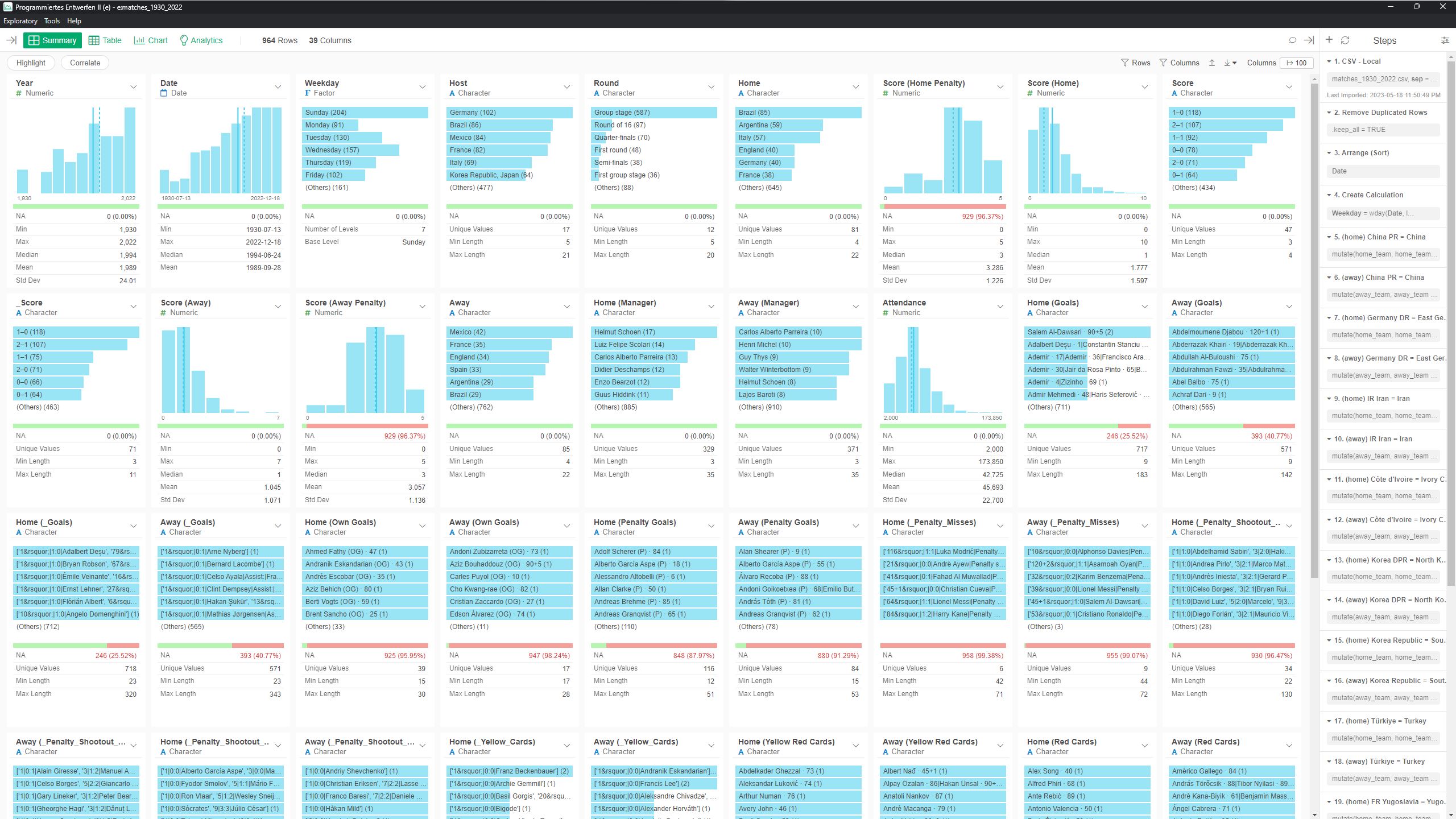Collapse step 5 (home) China PR
Image resolution: width=1456 pixels, height=819 pixels.
point(1329,237)
